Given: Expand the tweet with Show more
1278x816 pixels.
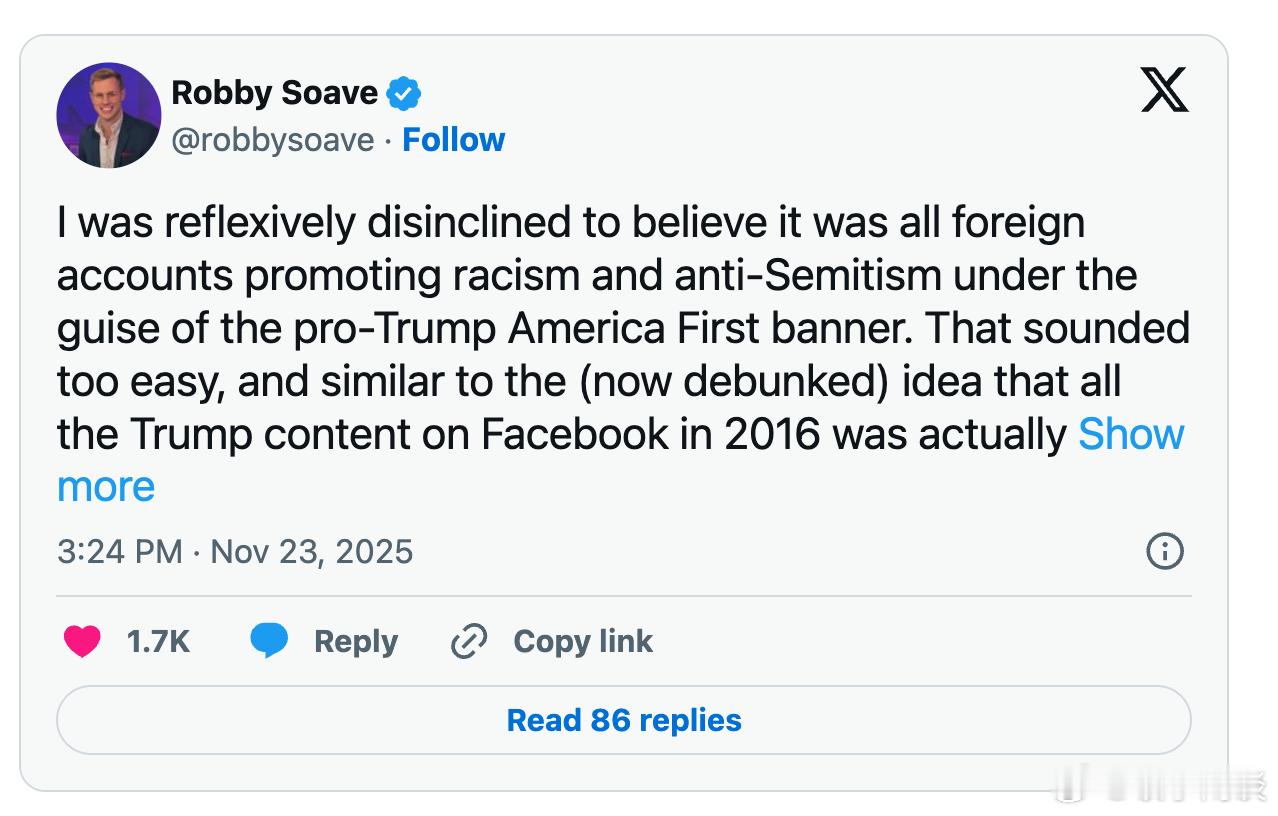Looking at the screenshot, I should click(1130, 435).
